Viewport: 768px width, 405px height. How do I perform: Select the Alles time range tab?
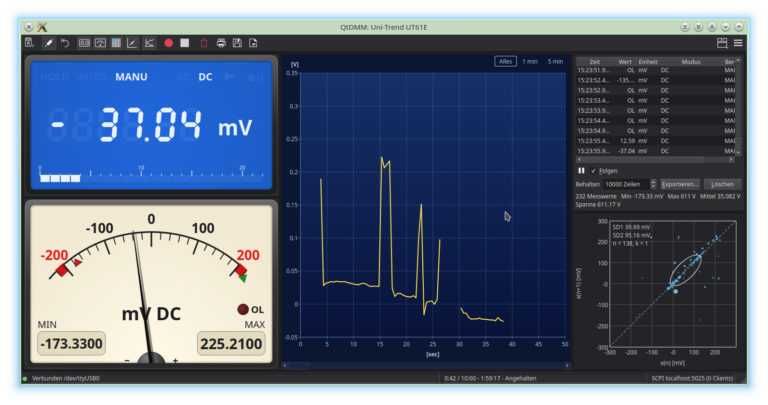pyautogui.click(x=505, y=62)
